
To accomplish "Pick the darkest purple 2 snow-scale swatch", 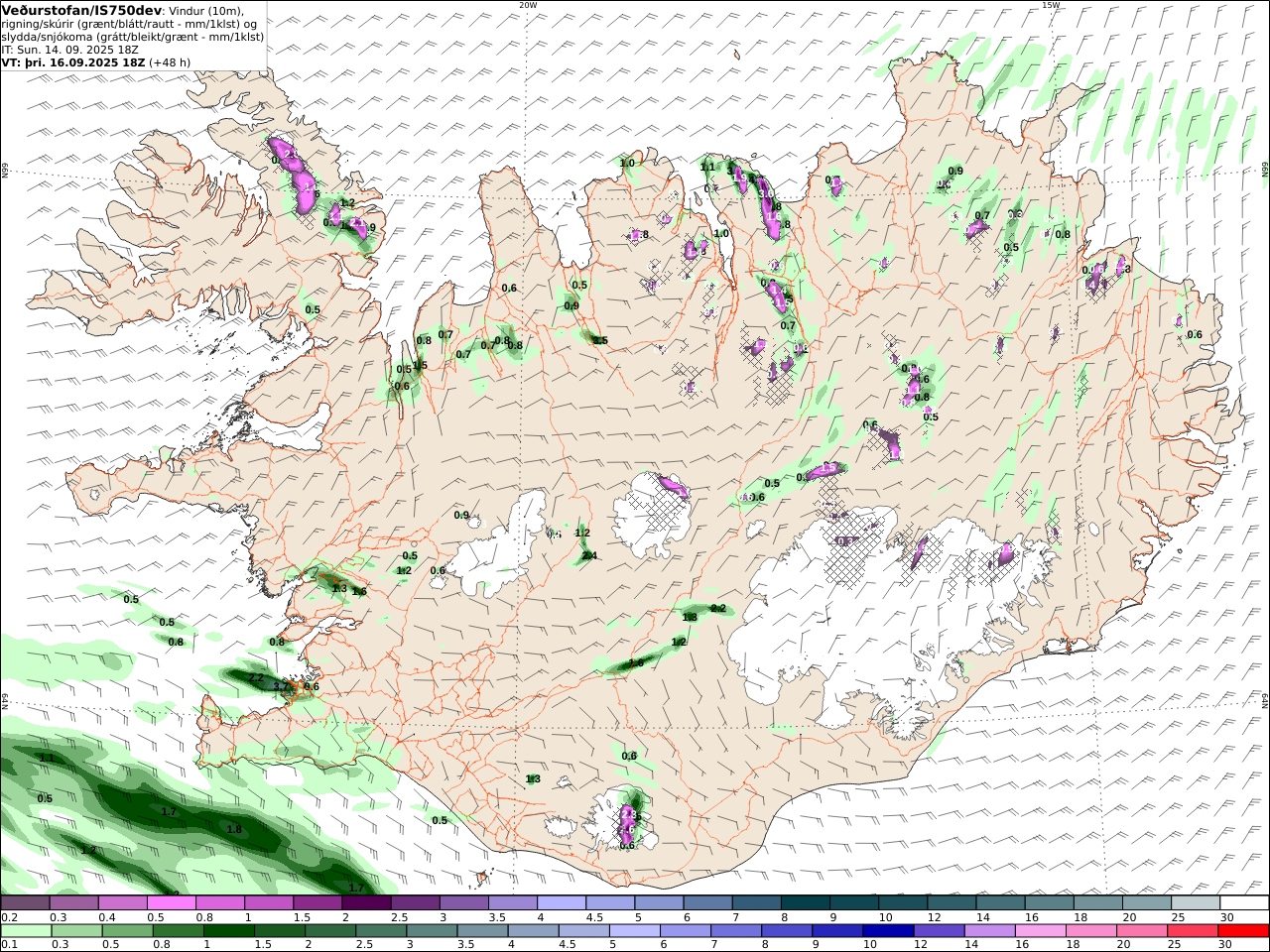I will coord(366,903).
